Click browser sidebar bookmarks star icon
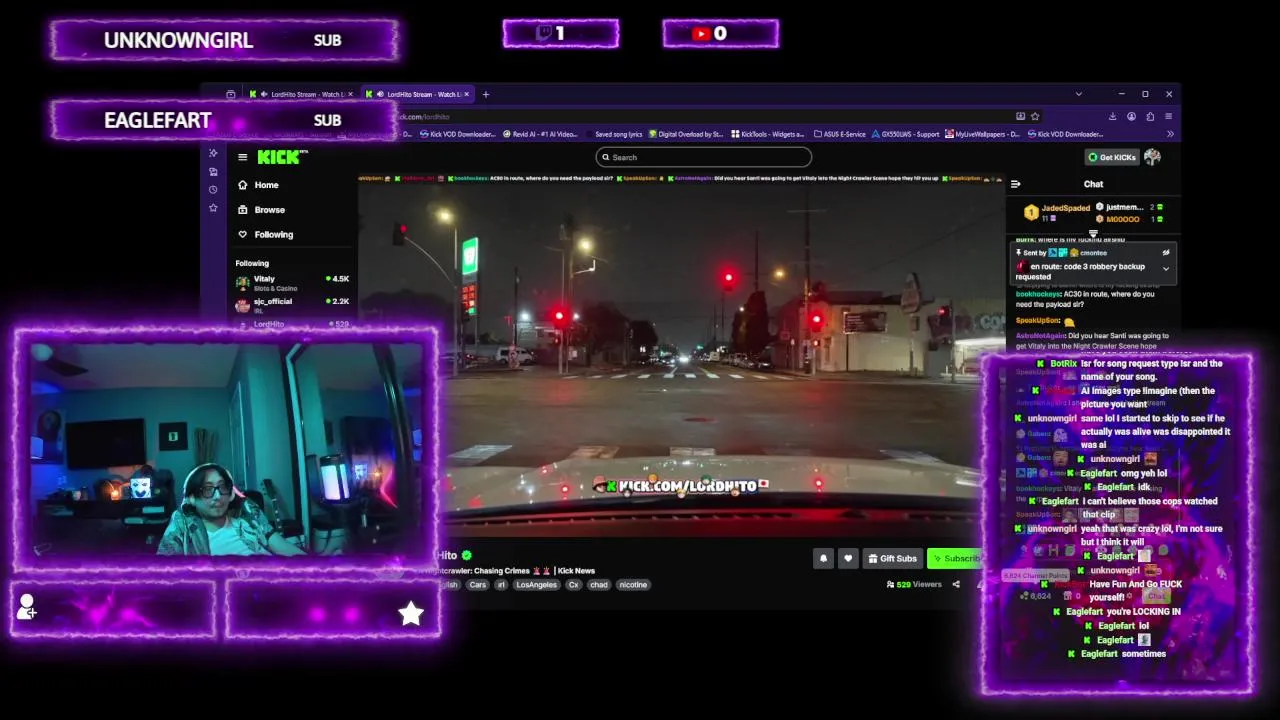Image resolution: width=1280 pixels, height=720 pixels. [x=213, y=207]
